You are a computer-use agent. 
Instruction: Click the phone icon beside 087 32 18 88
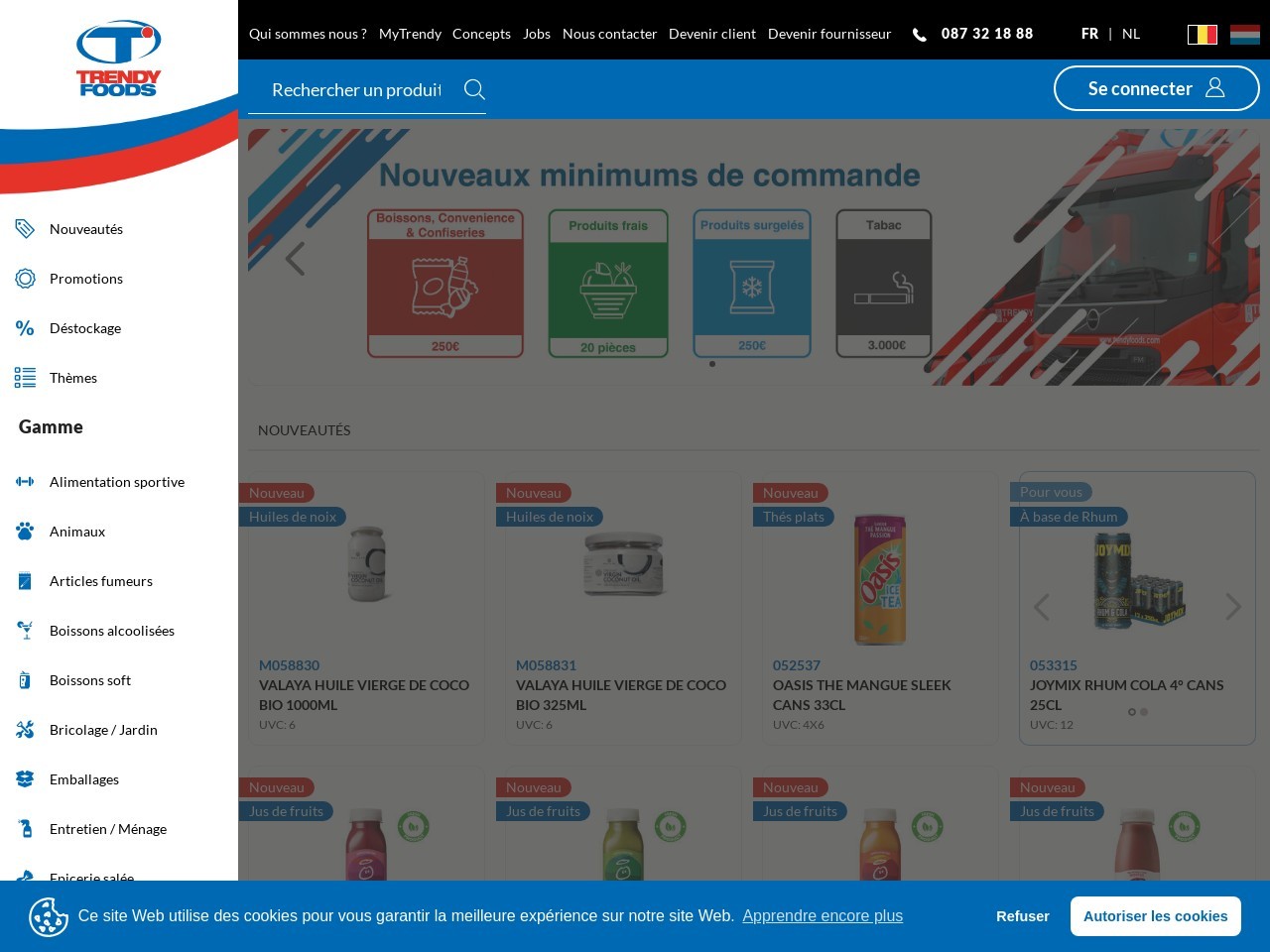pyautogui.click(x=920, y=35)
